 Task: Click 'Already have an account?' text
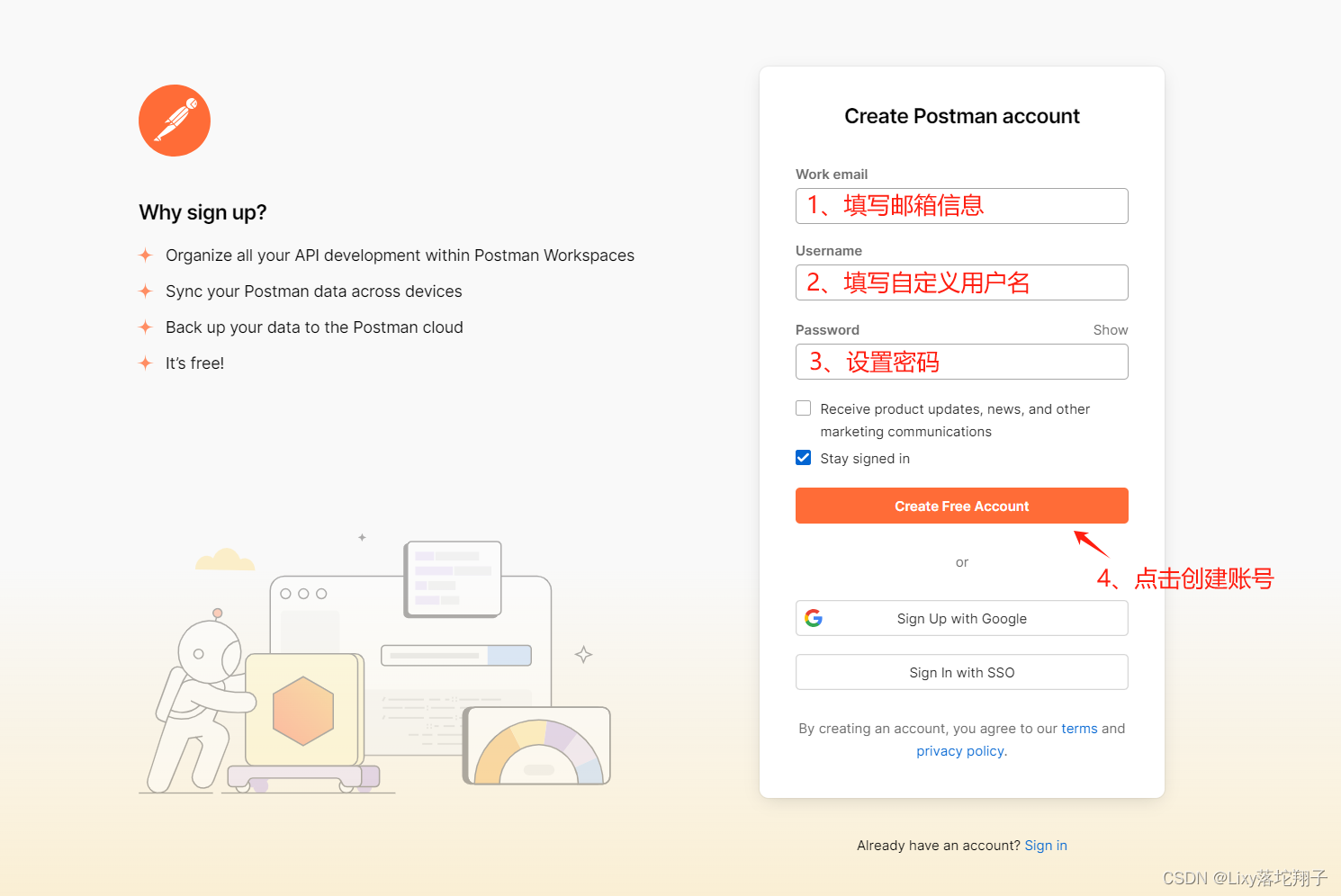pyautogui.click(x=939, y=846)
